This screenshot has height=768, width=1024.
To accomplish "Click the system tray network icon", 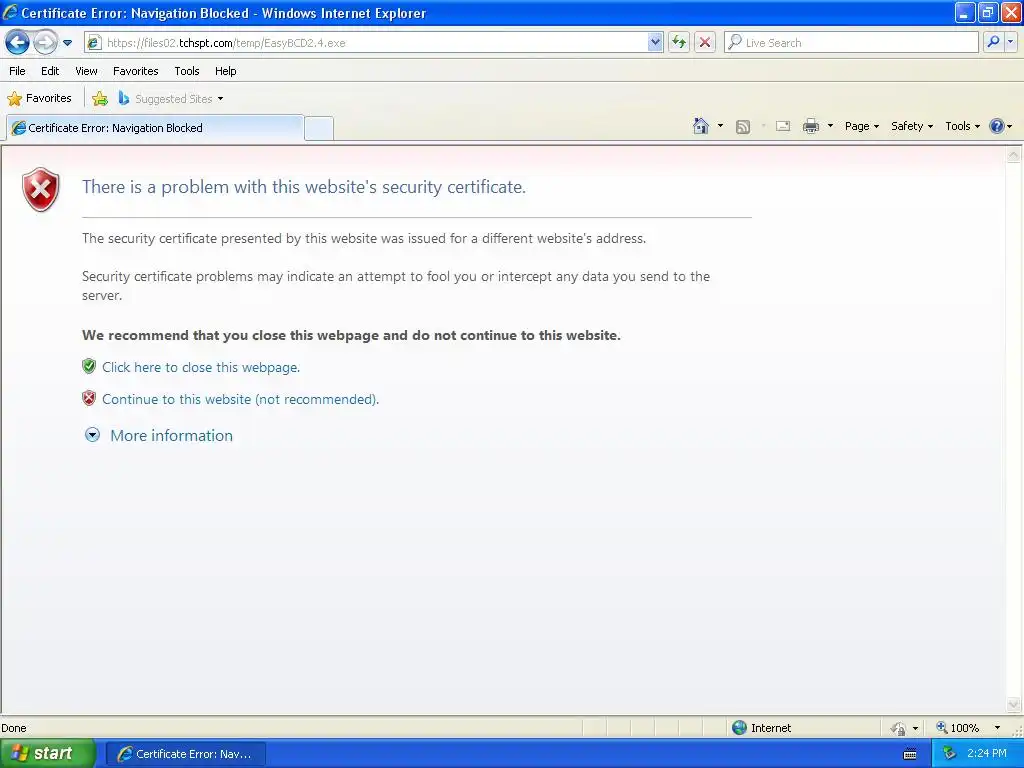I will coord(949,754).
